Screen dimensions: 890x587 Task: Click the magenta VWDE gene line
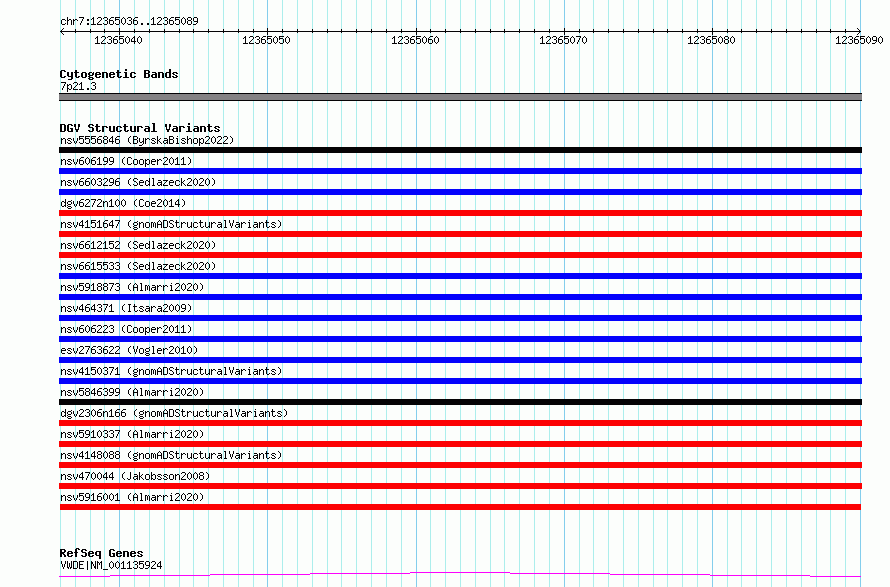tap(460, 574)
